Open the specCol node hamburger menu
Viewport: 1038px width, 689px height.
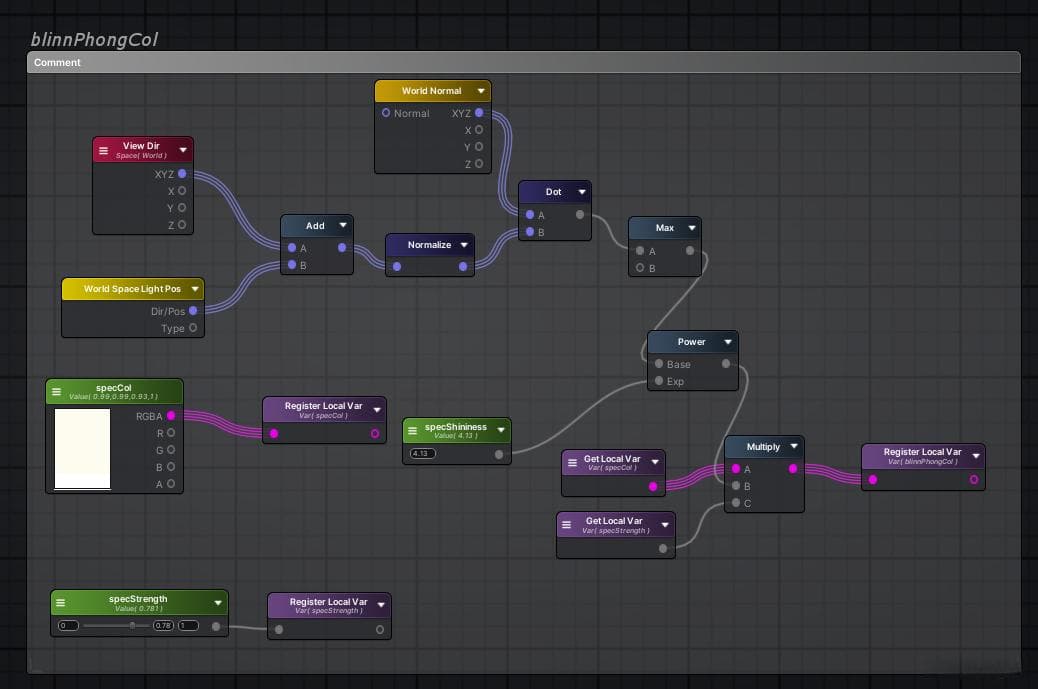pyautogui.click(x=56, y=392)
